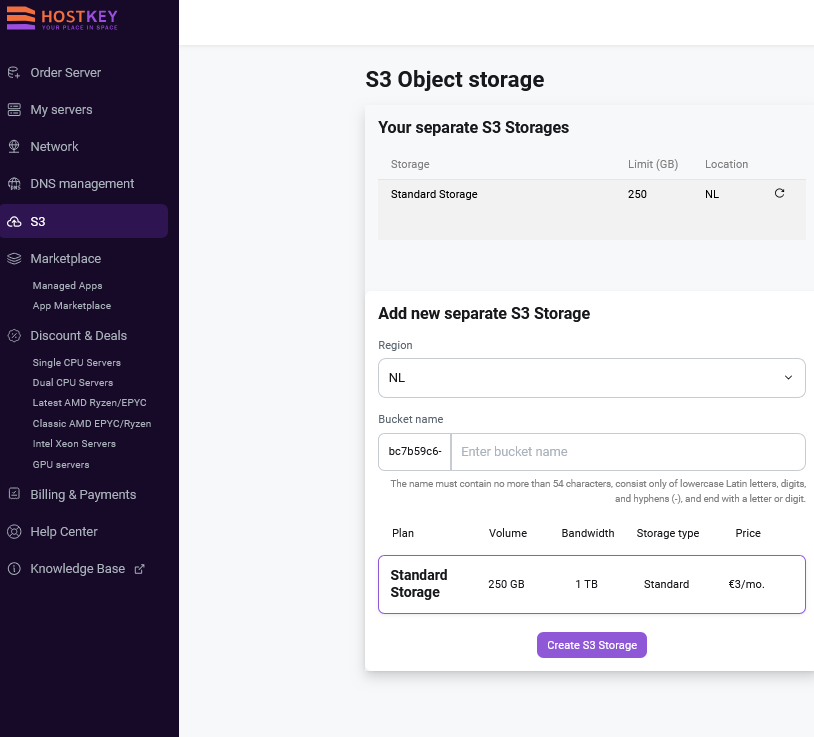Open the Knowledge Base link
The width and height of the screenshot is (814, 737).
click(x=77, y=569)
